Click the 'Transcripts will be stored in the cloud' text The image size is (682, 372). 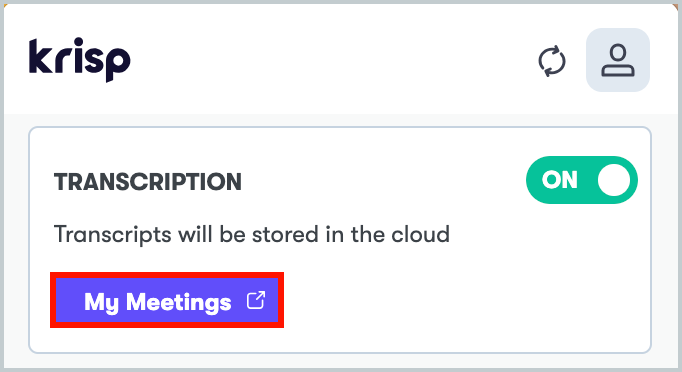[251, 235]
